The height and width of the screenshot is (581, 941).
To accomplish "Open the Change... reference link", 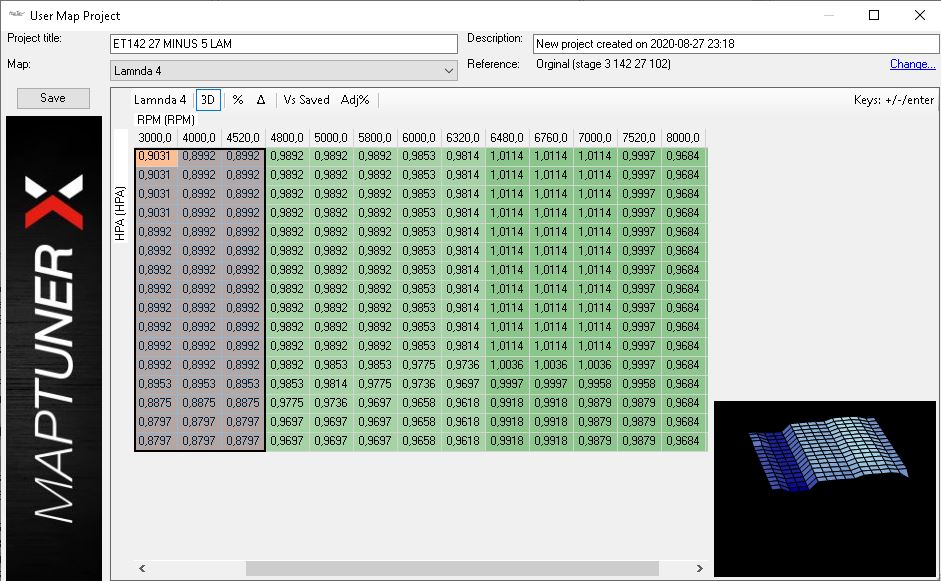I will click(x=911, y=63).
